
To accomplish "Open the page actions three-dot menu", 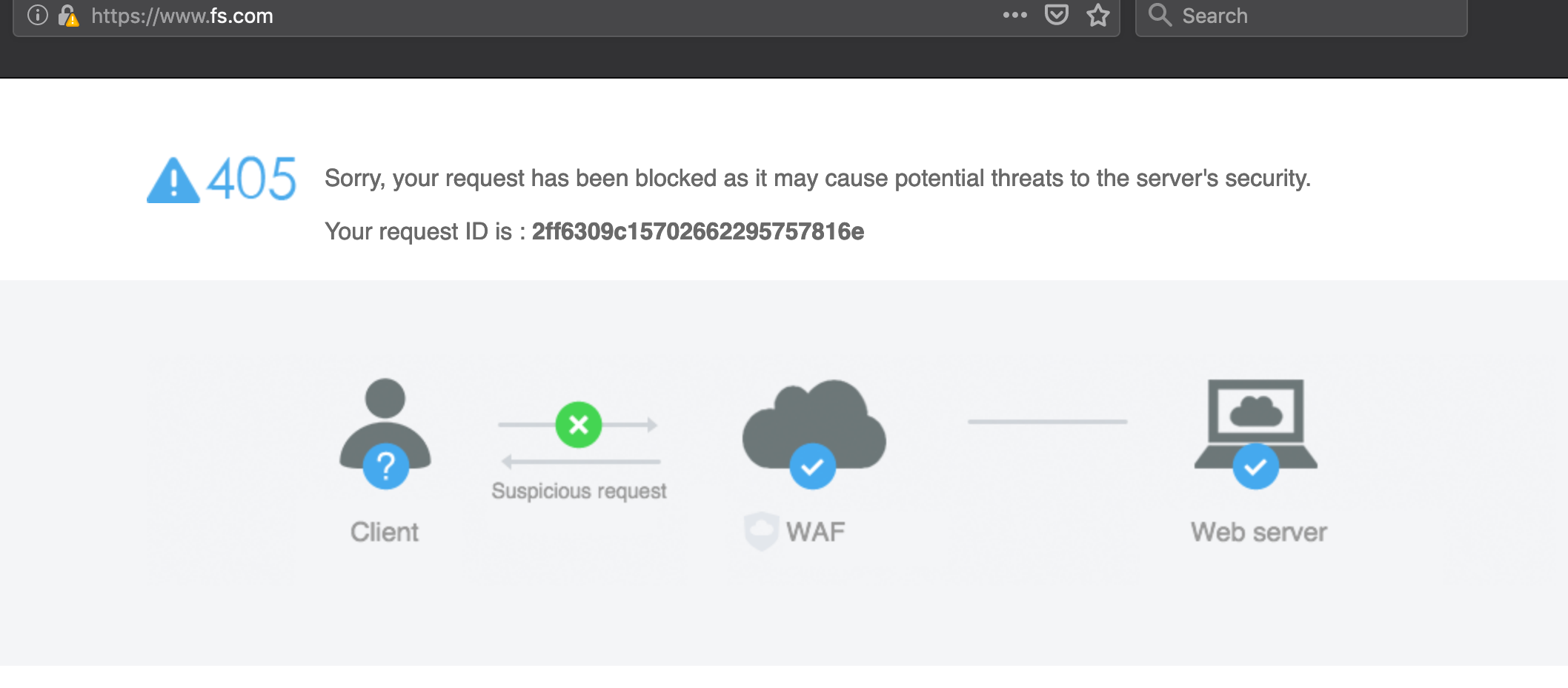I will pos(1014,15).
